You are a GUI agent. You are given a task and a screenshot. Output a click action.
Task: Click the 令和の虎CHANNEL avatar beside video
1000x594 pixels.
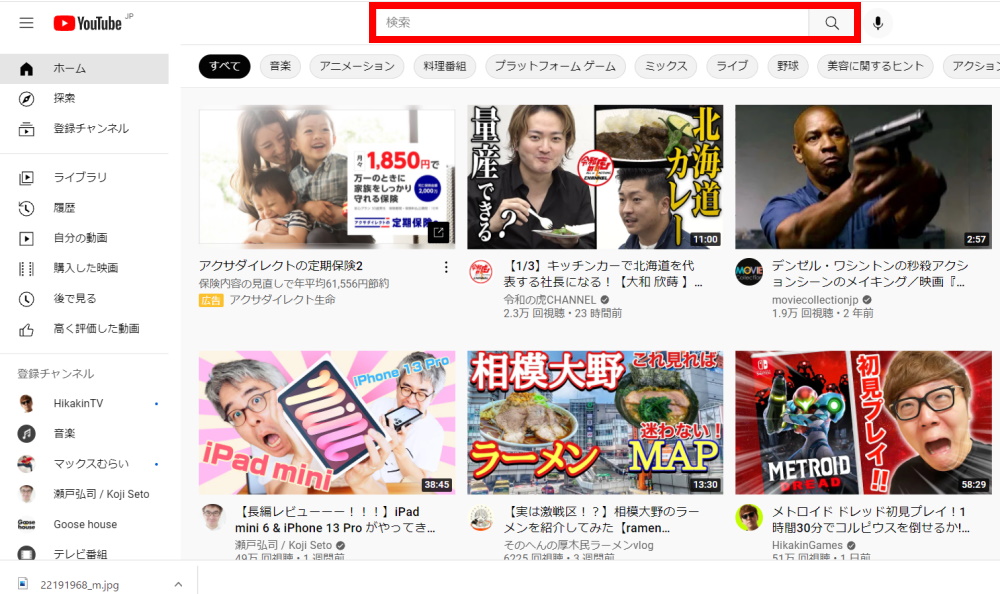[x=481, y=271]
